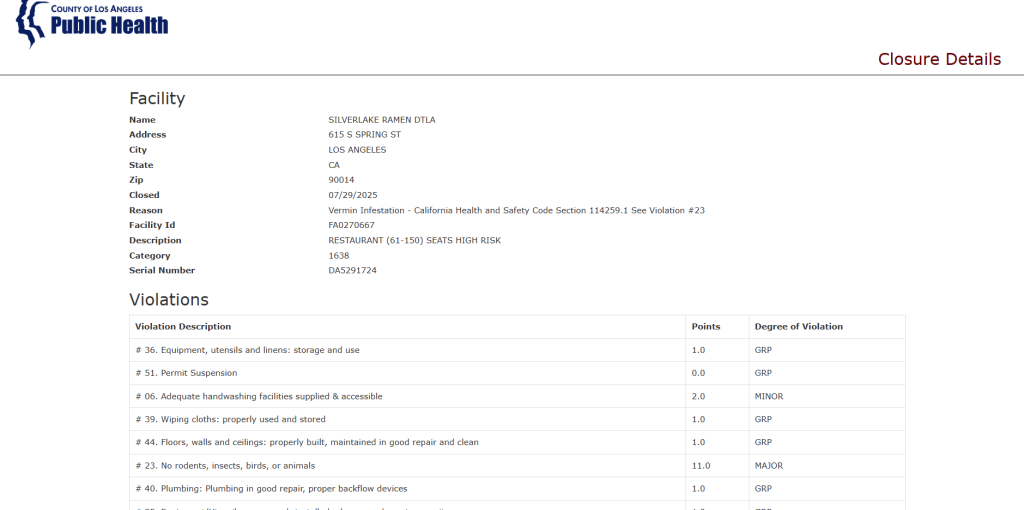Viewport: 1024px width, 510px height.
Task: Click violation # 44 Floors, walls and ceilings
Action: [307, 442]
